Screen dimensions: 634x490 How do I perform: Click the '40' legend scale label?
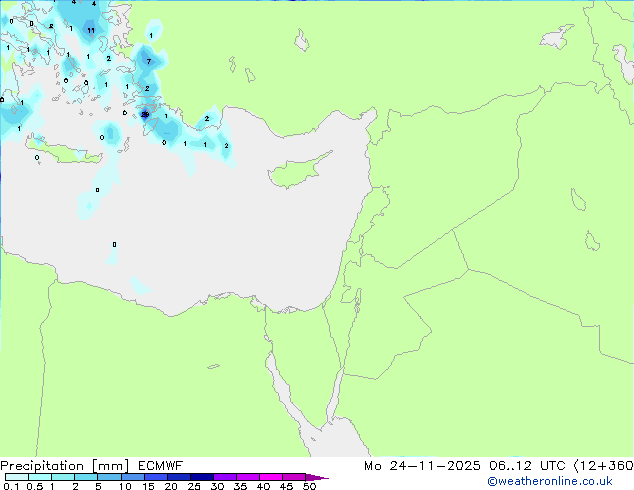263,486
